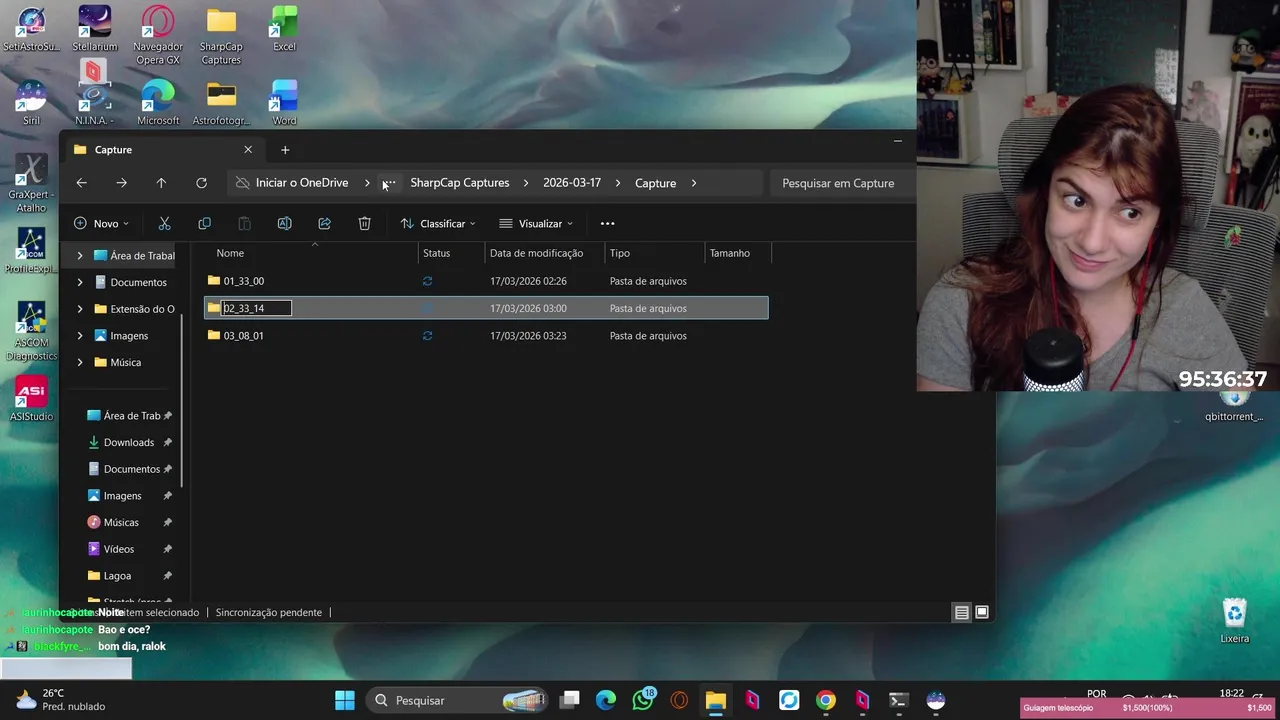Delete the selected folder via trash icon
This screenshot has height=720, width=1280.
364,223
